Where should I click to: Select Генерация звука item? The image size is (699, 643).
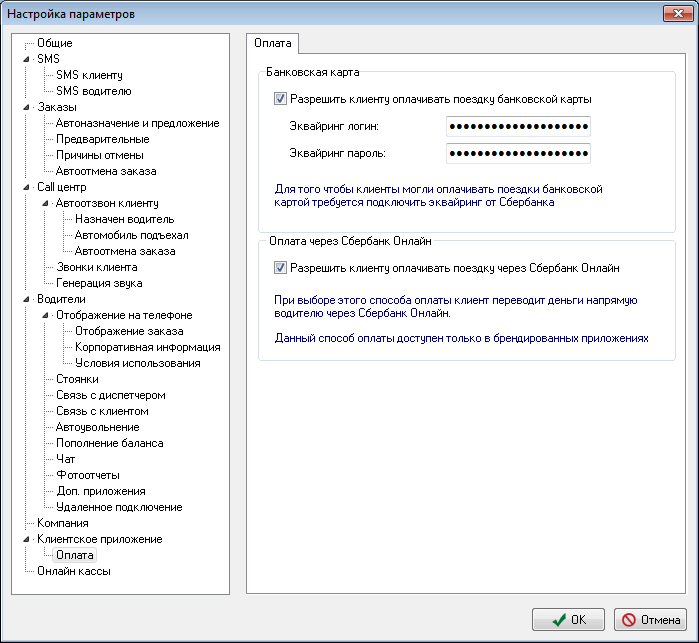[99, 283]
